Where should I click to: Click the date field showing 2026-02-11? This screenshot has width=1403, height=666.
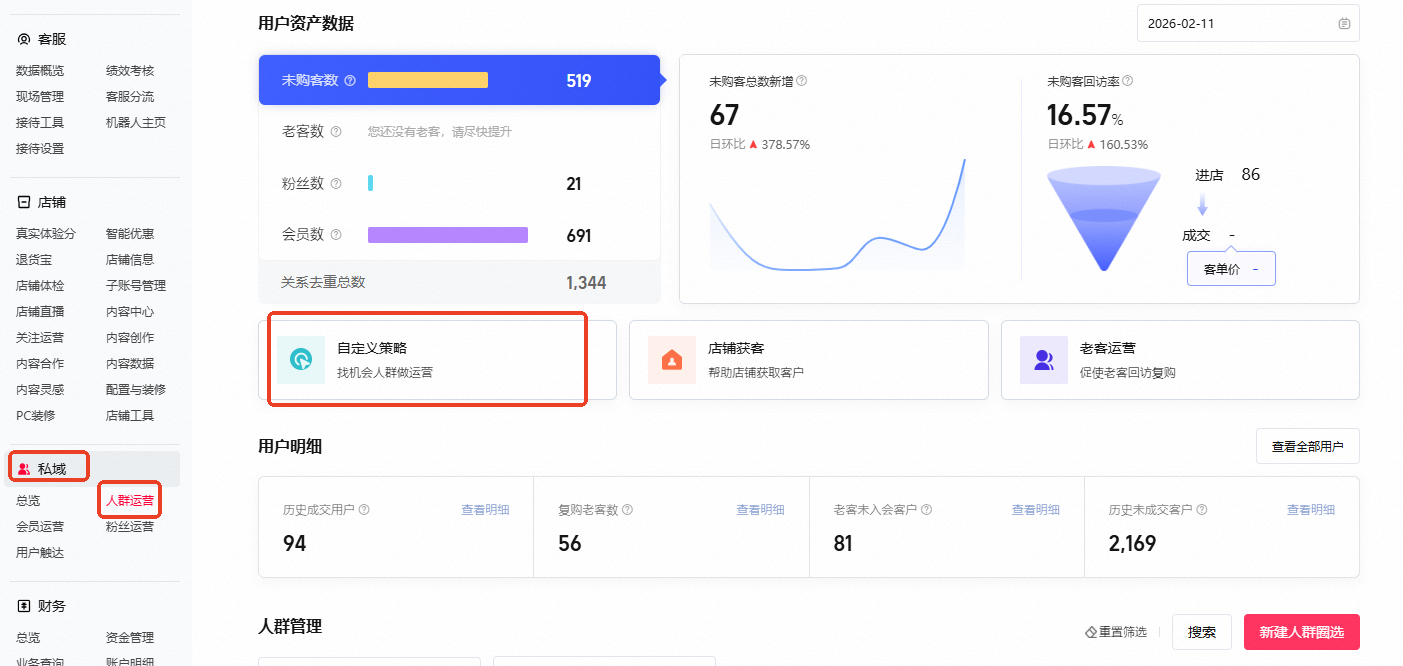[x=1248, y=23]
